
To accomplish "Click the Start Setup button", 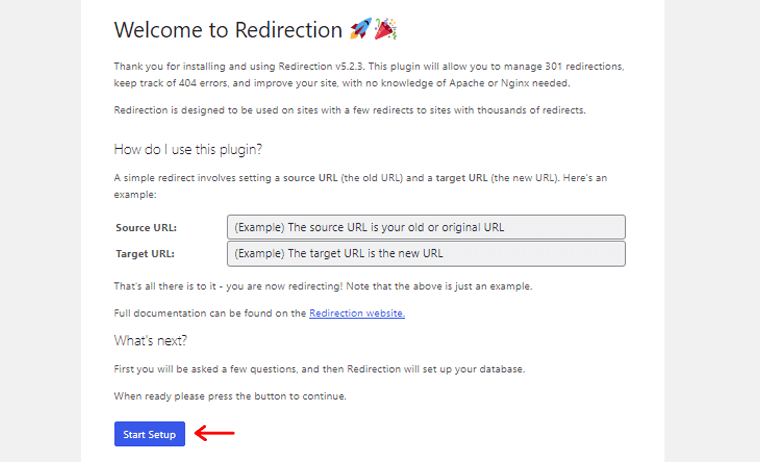I will coord(149,434).
